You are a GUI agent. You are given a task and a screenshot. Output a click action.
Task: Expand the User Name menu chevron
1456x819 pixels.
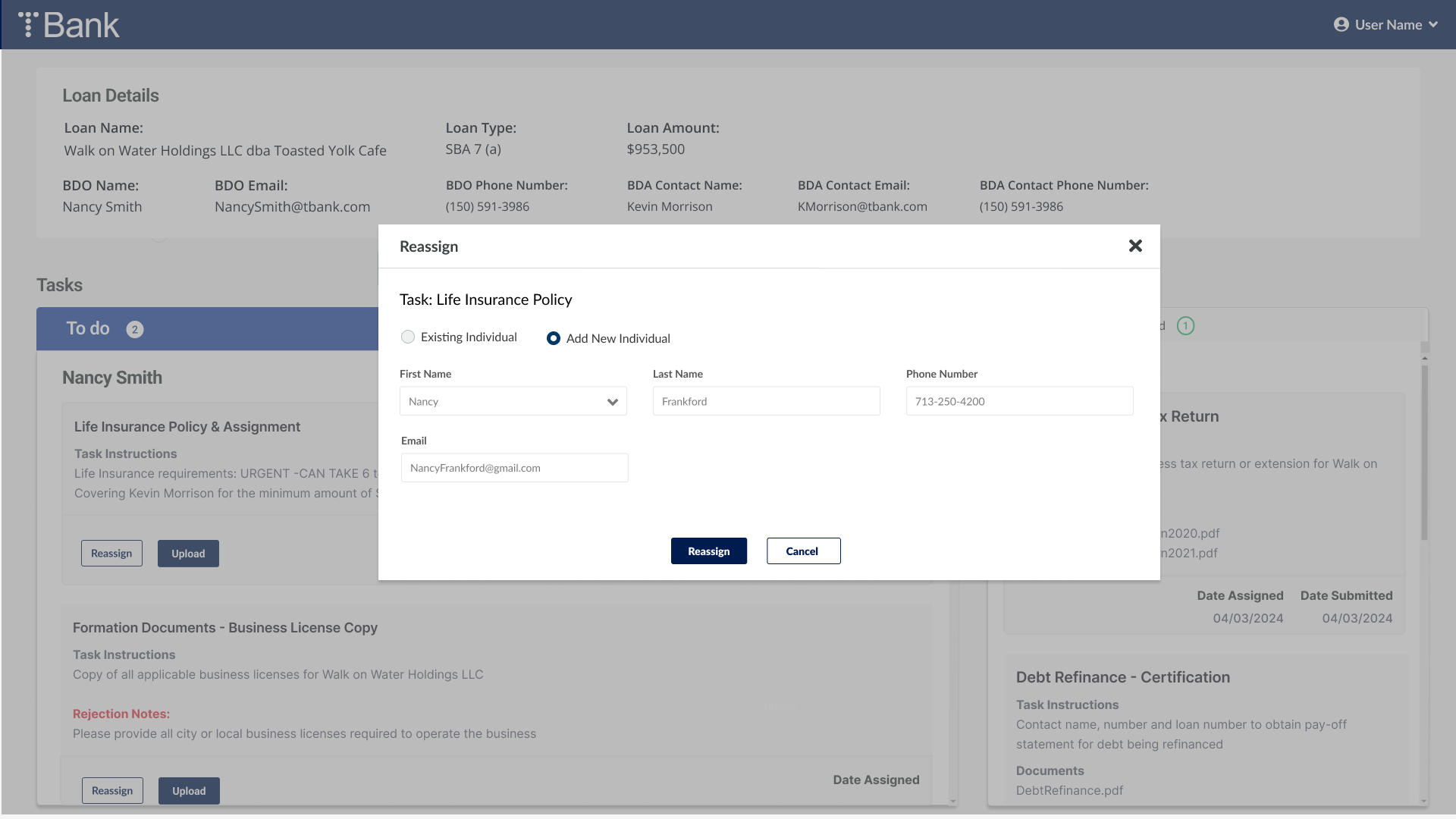1433,25
